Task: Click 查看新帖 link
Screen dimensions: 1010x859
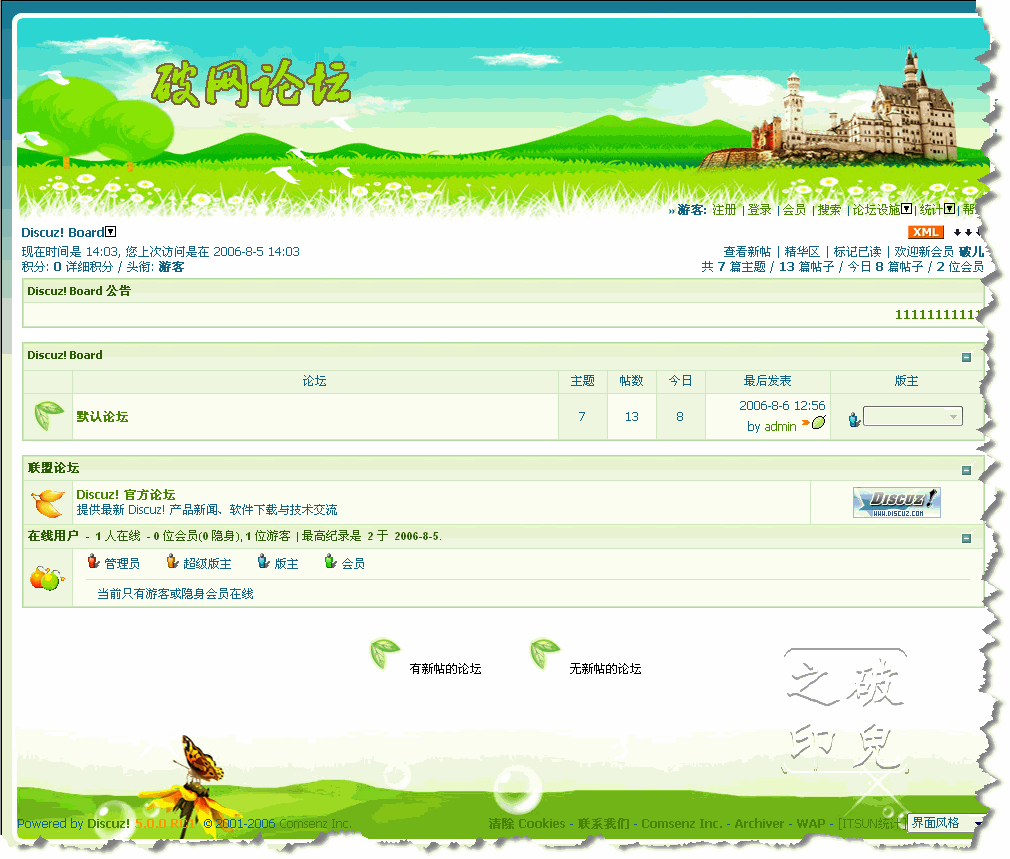Action: (x=747, y=252)
